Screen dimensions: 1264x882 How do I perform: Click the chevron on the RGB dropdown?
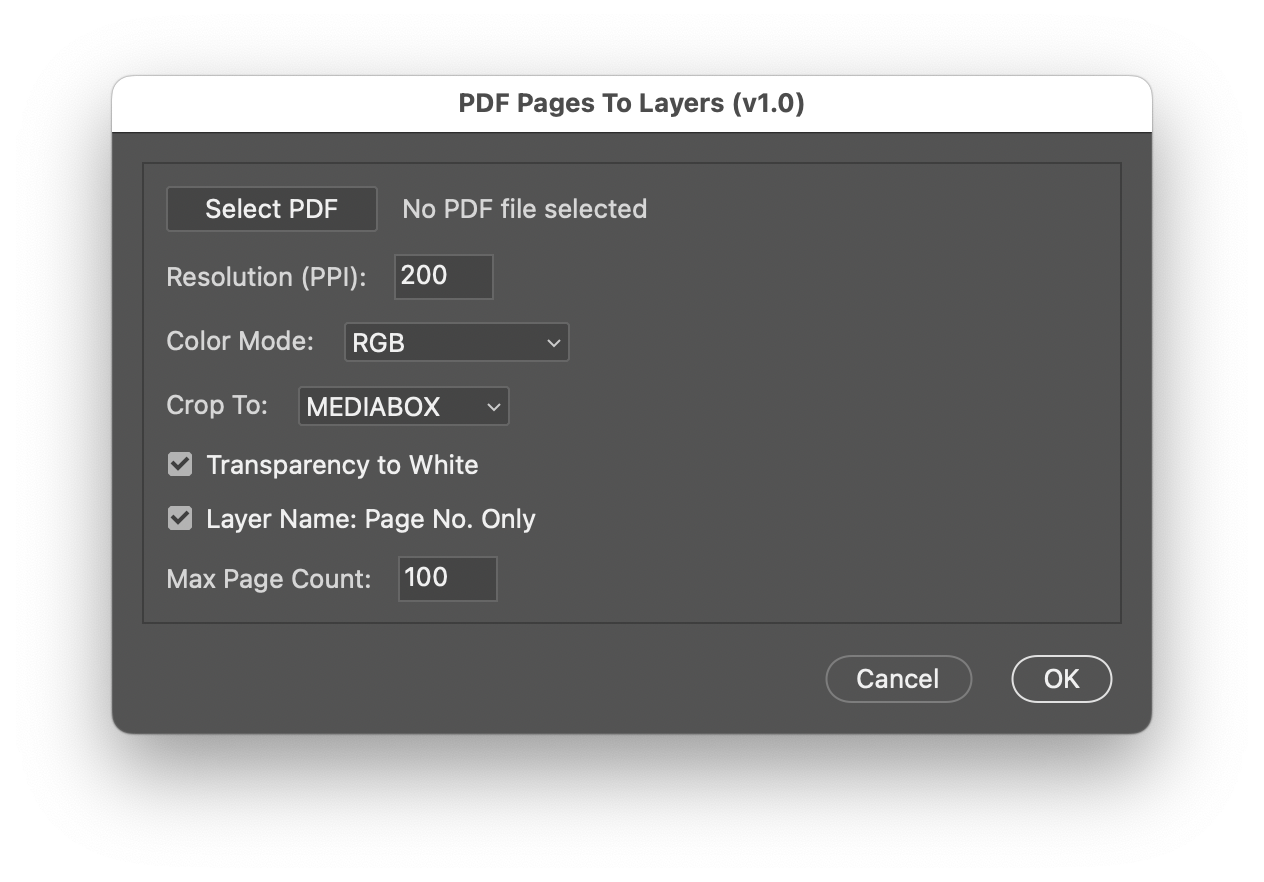[x=553, y=342]
